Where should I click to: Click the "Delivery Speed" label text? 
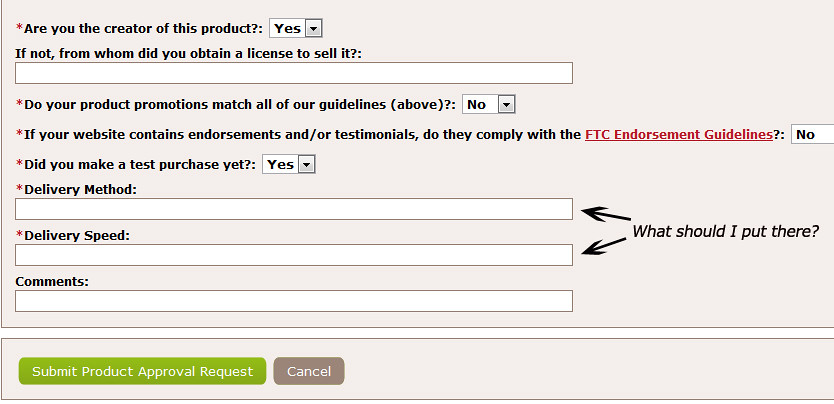coord(76,236)
